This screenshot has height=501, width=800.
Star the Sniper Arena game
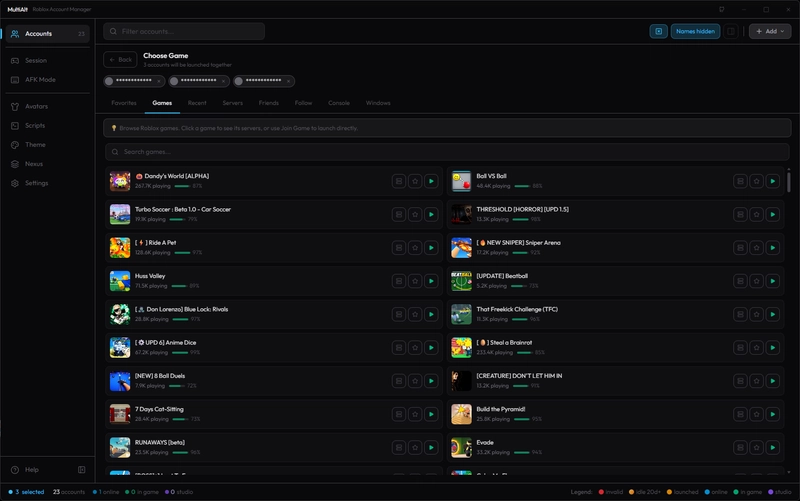pyautogui.click(x=757, y=247)
